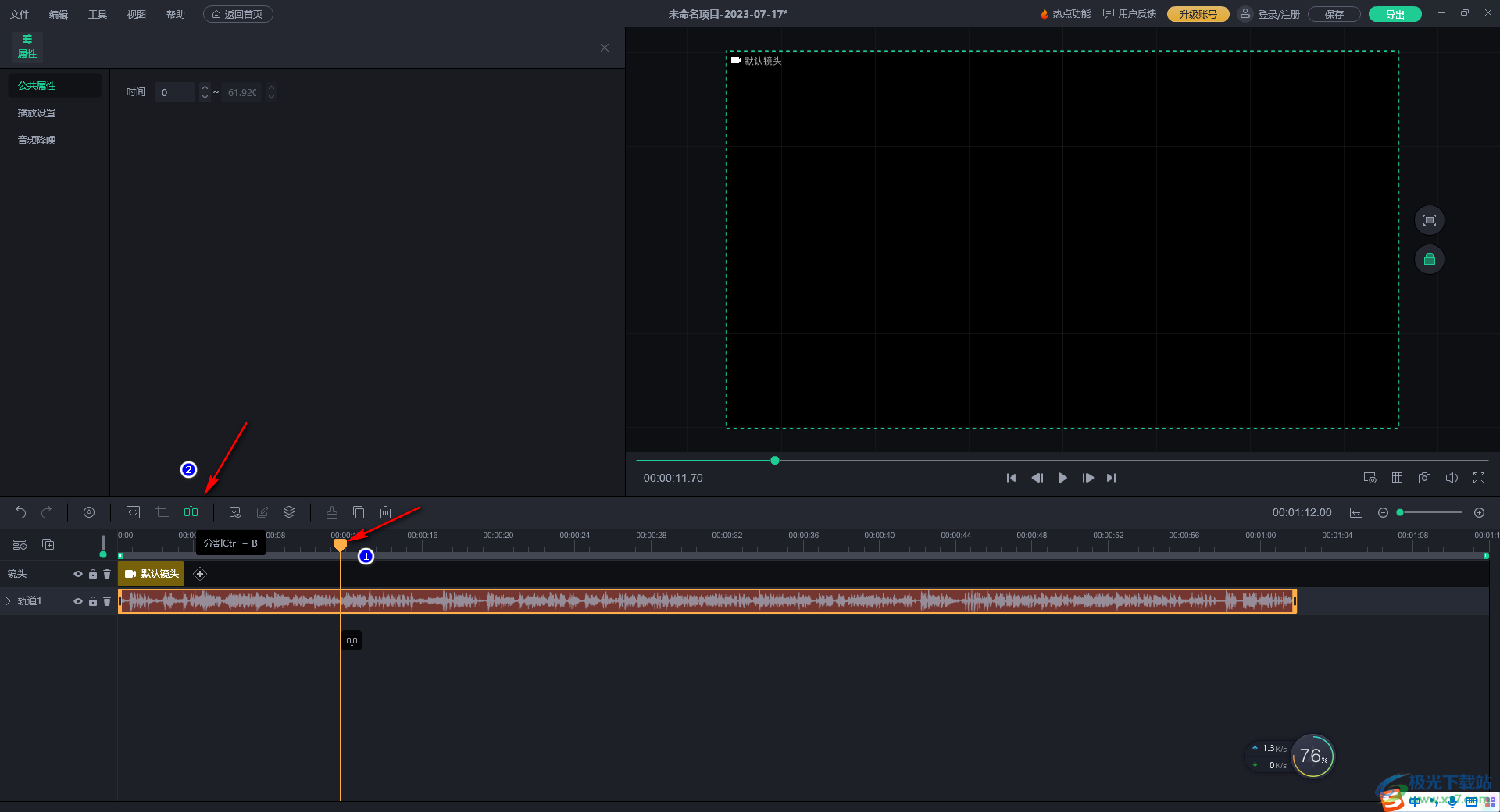Select the crop tool icon
1500x812 pixels.
(x=162, y=512)
